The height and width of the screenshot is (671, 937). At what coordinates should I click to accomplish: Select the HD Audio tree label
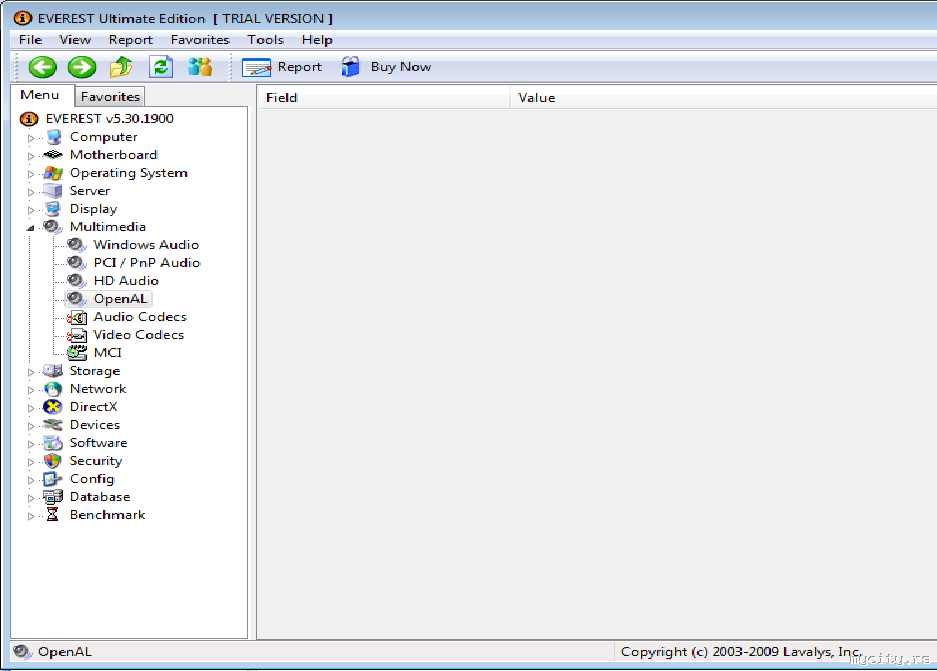click(x=126, y=280)
